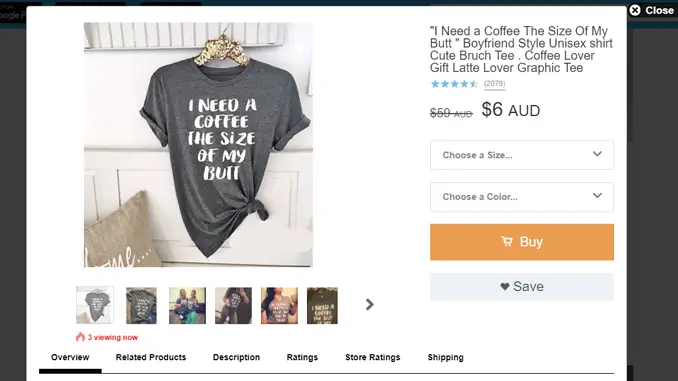Viewport: 678px width, 381px height.
Task: Select the Store Ratings tab
Action: pyautogui.click(x=373, y=357)
